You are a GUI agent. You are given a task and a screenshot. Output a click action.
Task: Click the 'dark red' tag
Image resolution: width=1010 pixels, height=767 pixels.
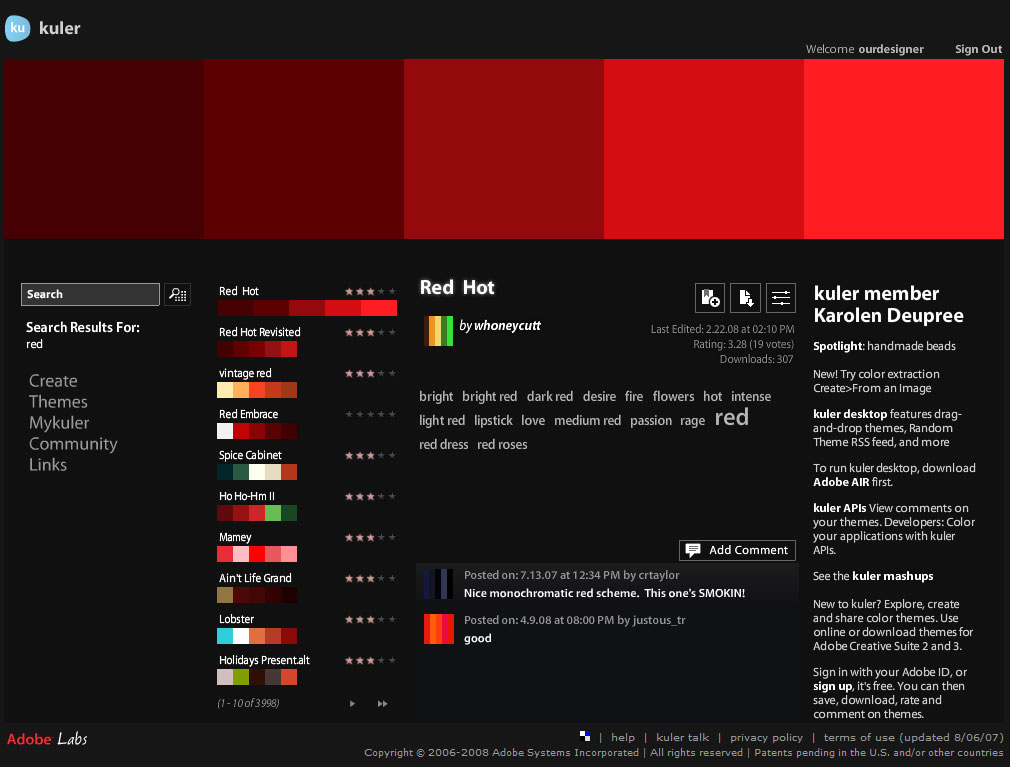point(550,396)
